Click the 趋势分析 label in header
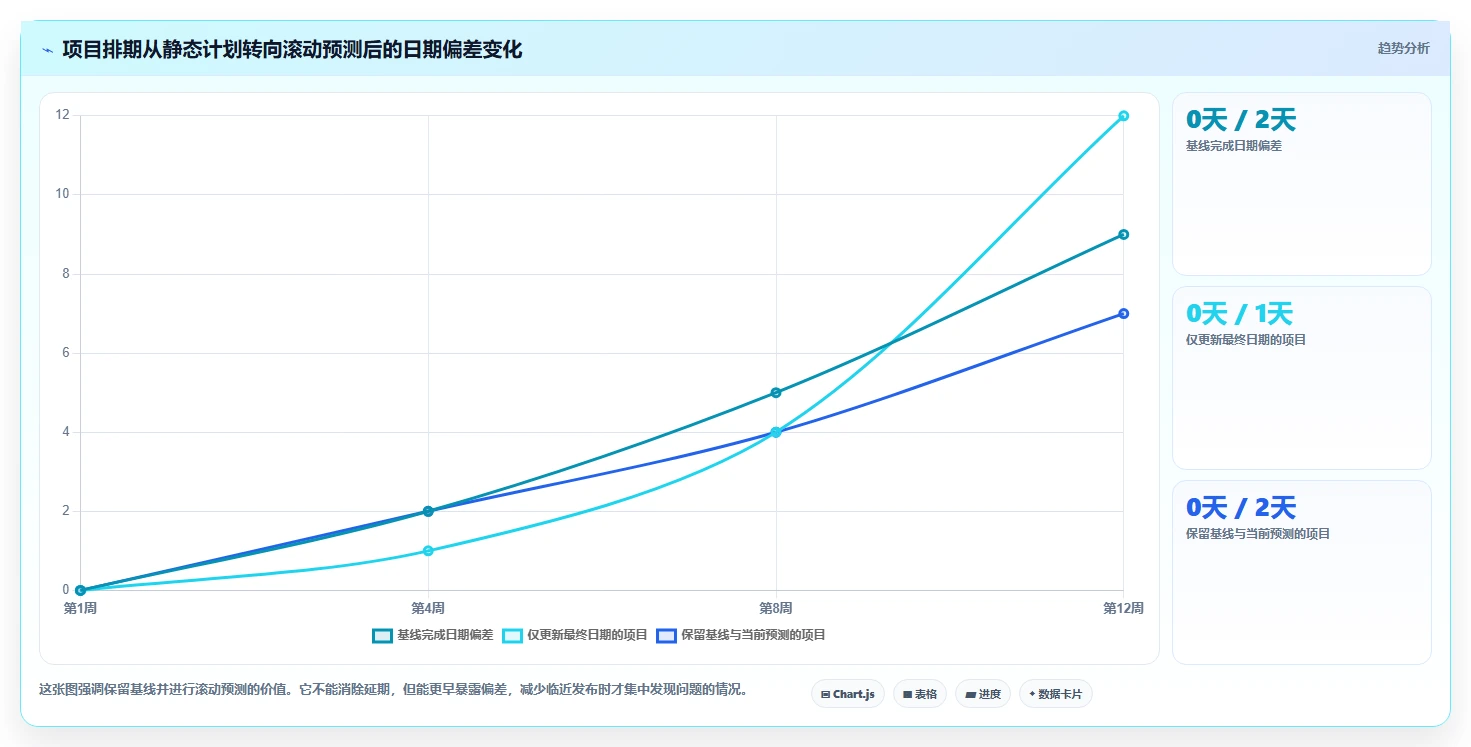Image resolution: width=1471 pixels, height=747 pixels. tap(1403, 48)
